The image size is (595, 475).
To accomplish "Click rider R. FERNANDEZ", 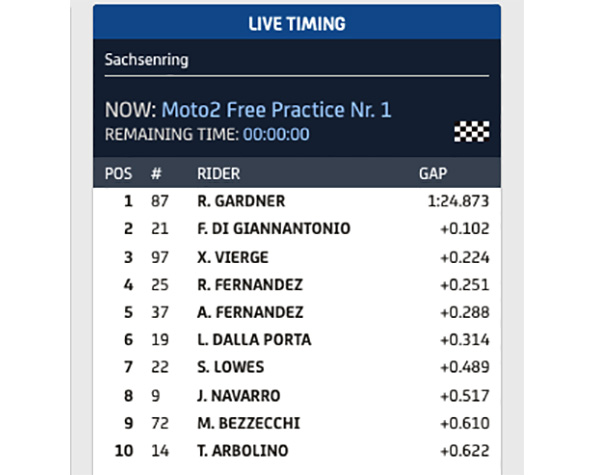I will [250, 285].
